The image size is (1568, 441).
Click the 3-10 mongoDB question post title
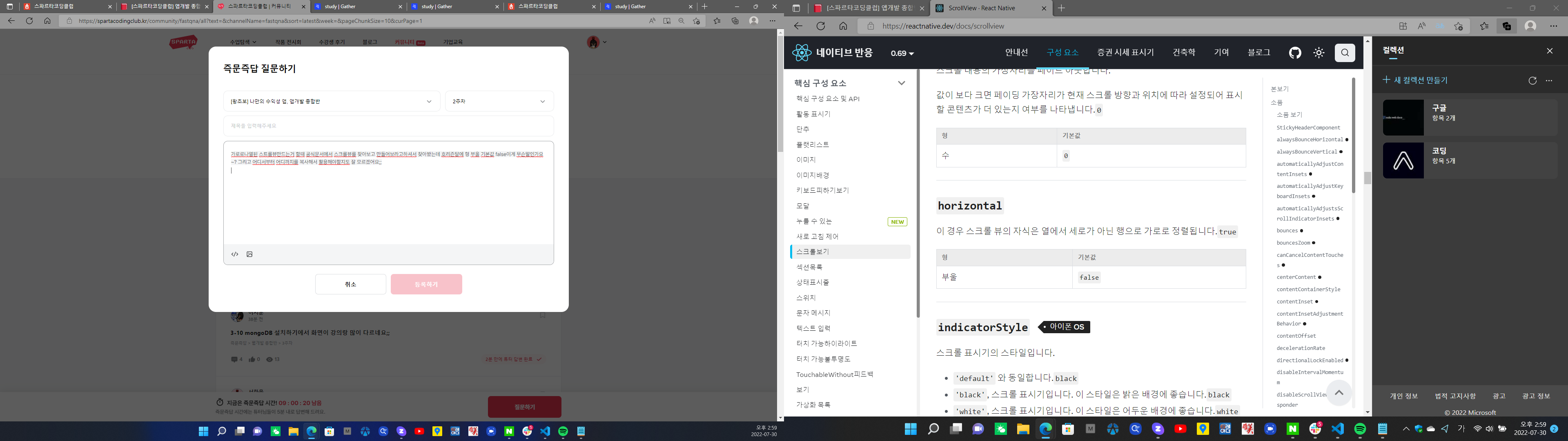pos(310,333)
